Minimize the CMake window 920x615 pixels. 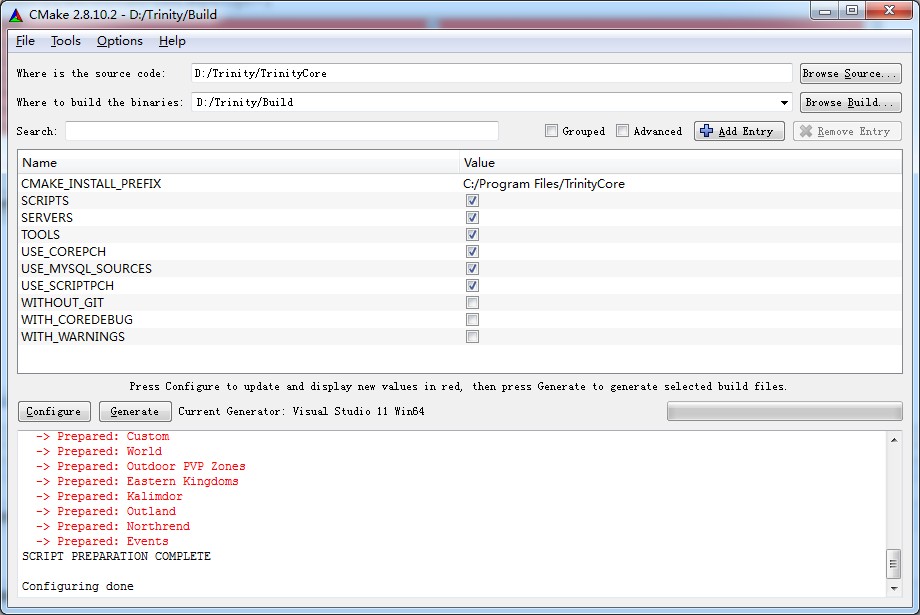click(x=824, y=11)
